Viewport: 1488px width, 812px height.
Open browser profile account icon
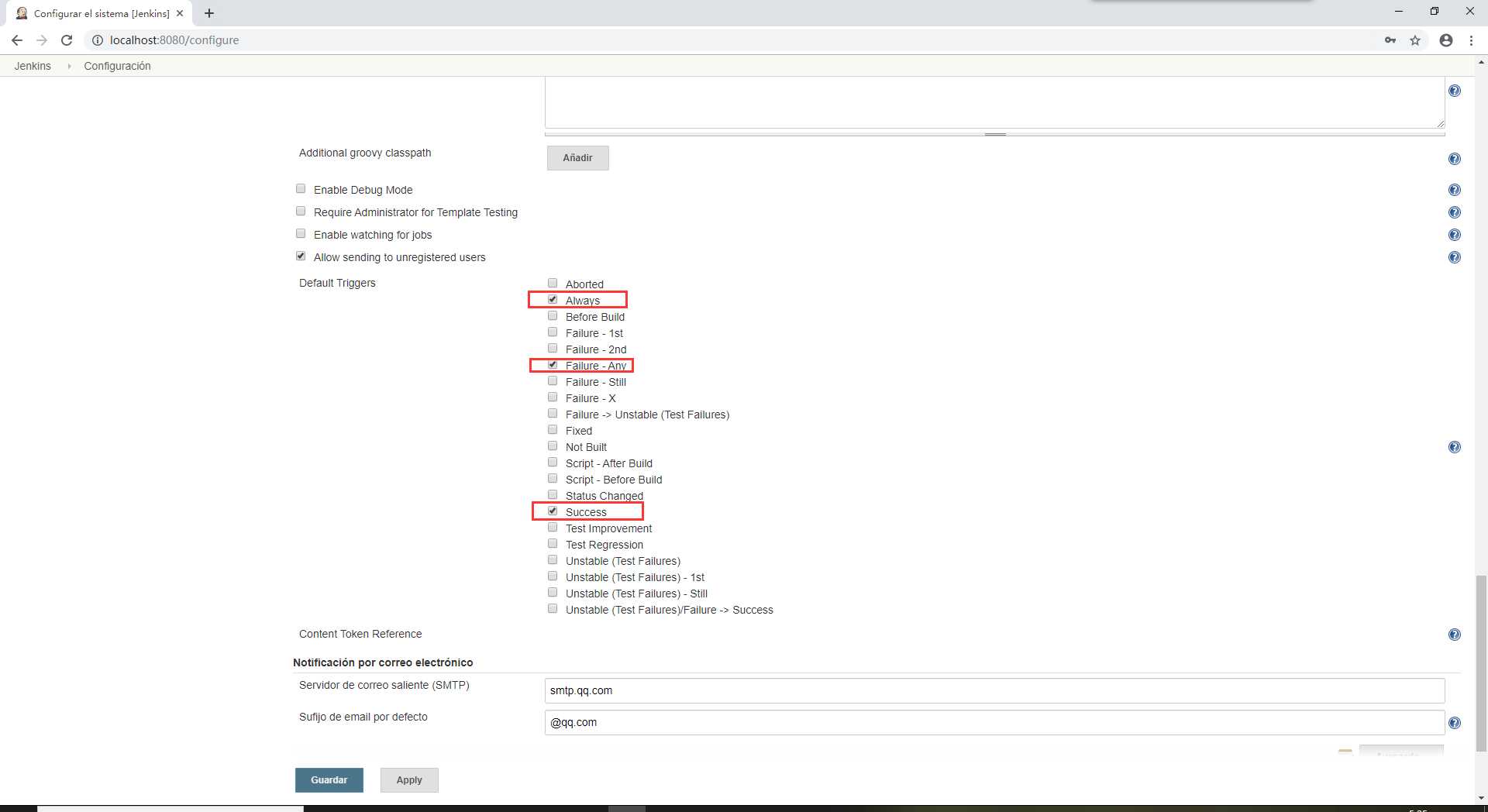click(1446, 40)
